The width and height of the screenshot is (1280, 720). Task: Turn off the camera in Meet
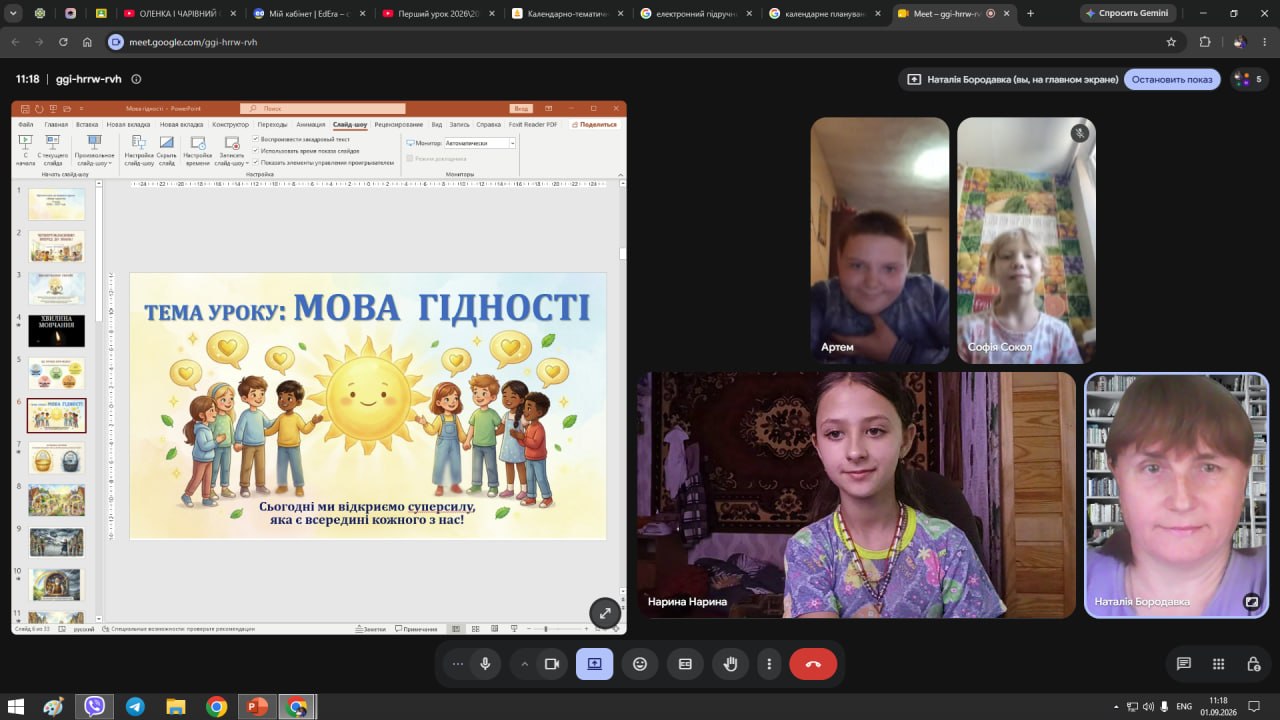(551, 664)
